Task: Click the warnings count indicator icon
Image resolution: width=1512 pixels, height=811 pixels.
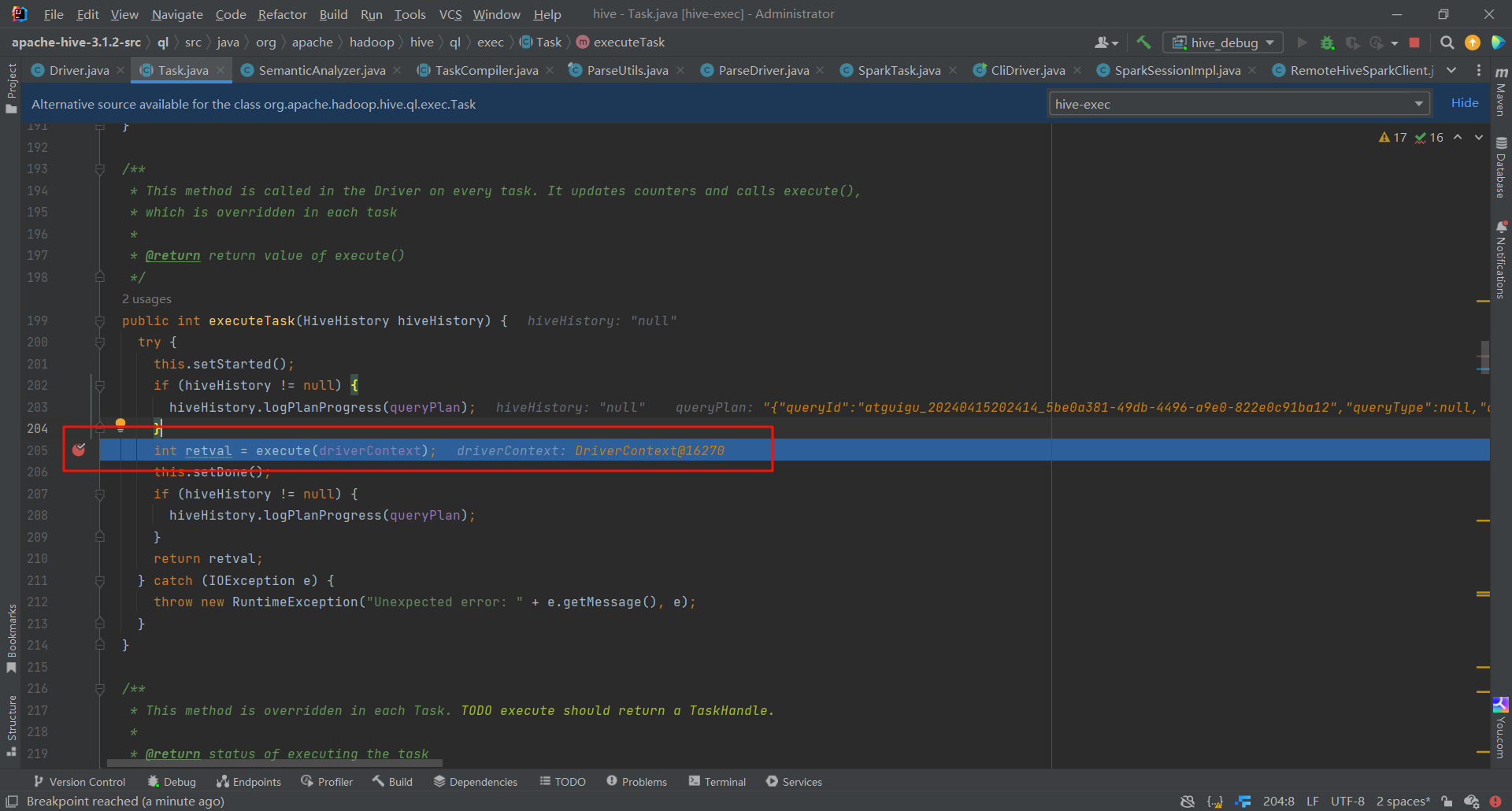Action: click(x=1392, y=138)
